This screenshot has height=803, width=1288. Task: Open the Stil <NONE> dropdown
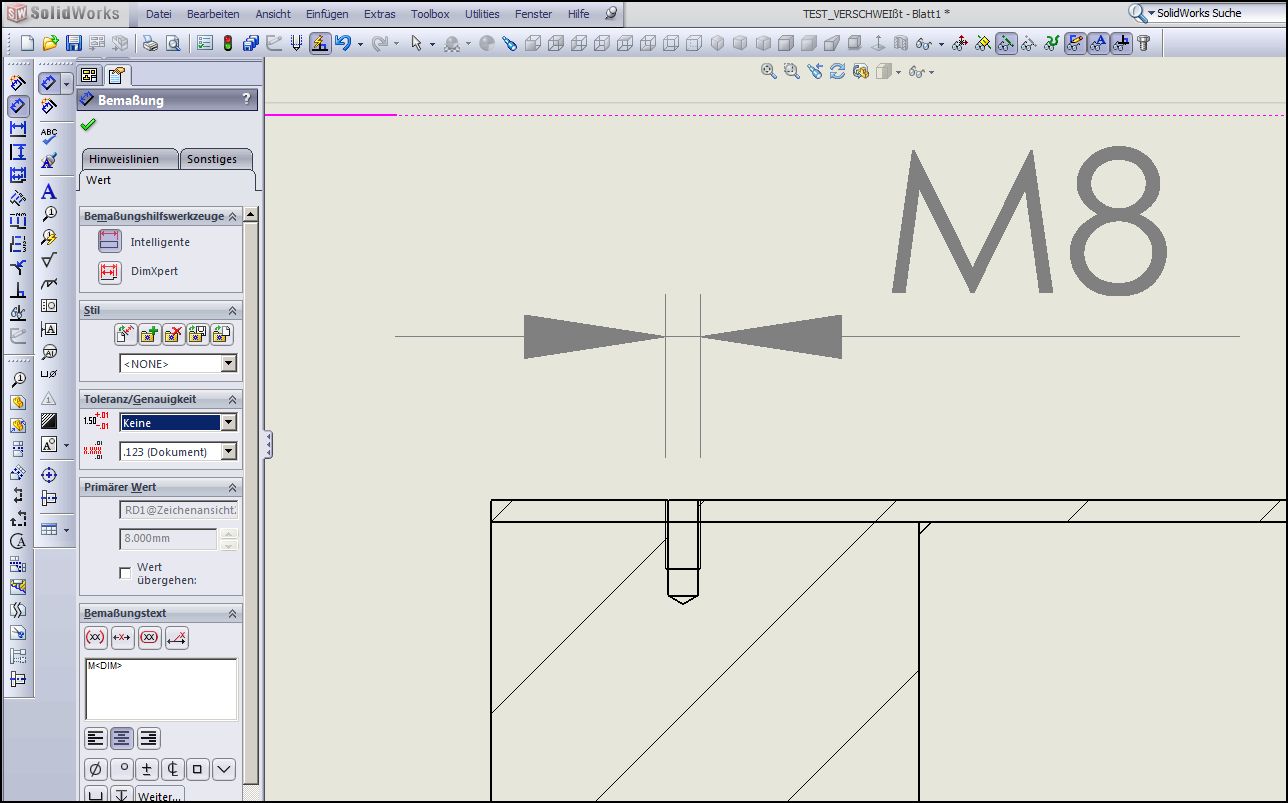pos(229,364)
